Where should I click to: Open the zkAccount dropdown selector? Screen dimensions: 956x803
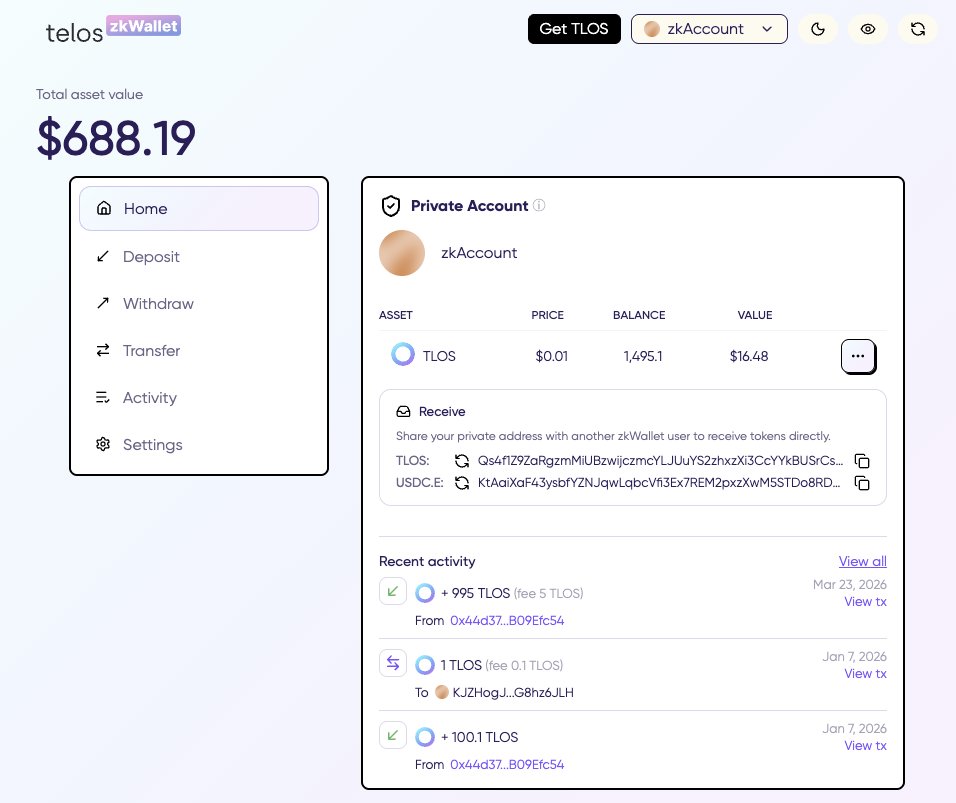pyautogui.click(x=709, y=29)
